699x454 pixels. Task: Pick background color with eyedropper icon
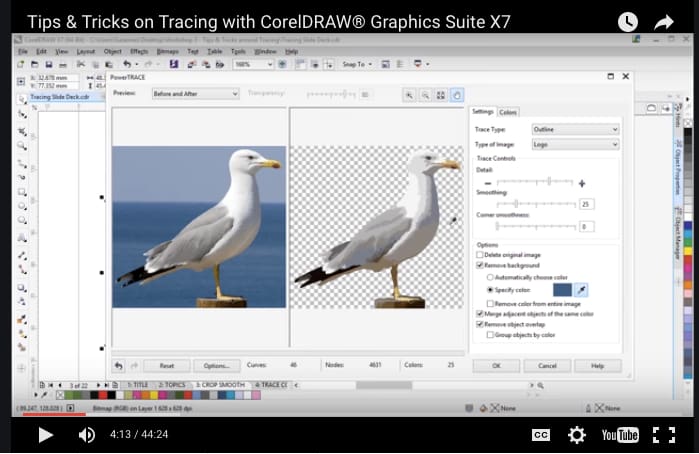[x=581, y=290]
